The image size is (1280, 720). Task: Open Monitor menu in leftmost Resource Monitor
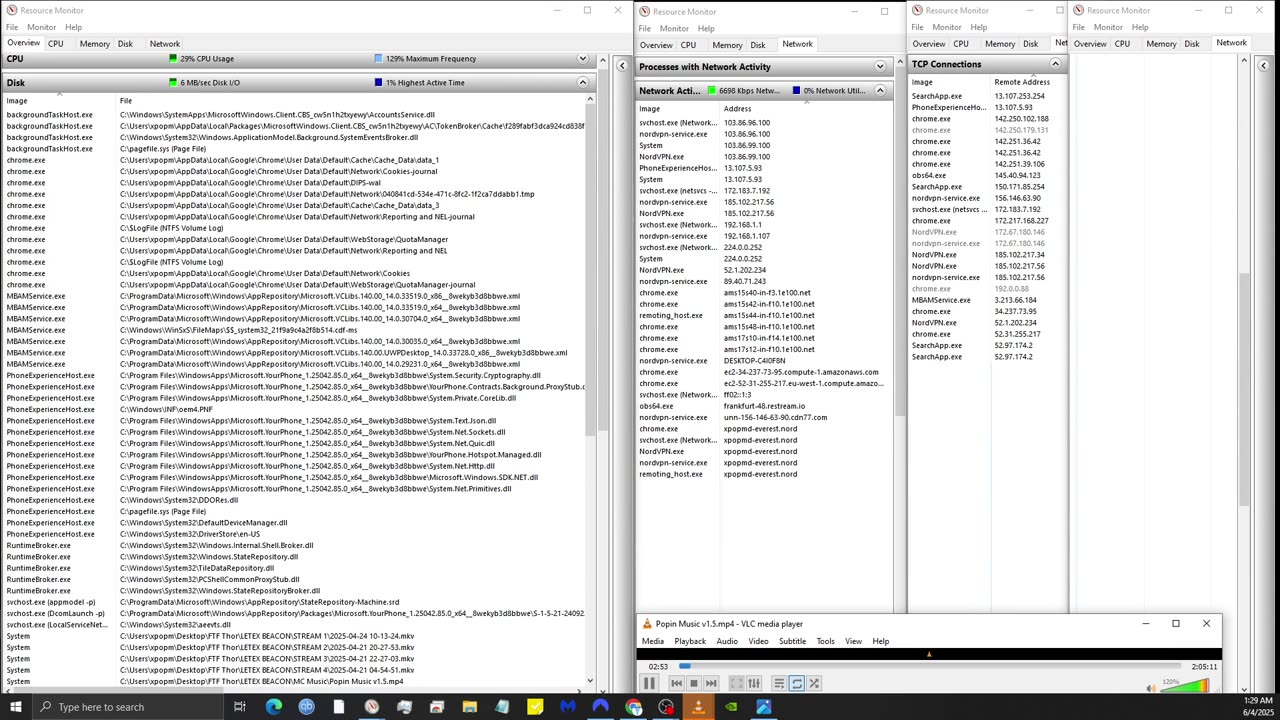tap(41, 27)
